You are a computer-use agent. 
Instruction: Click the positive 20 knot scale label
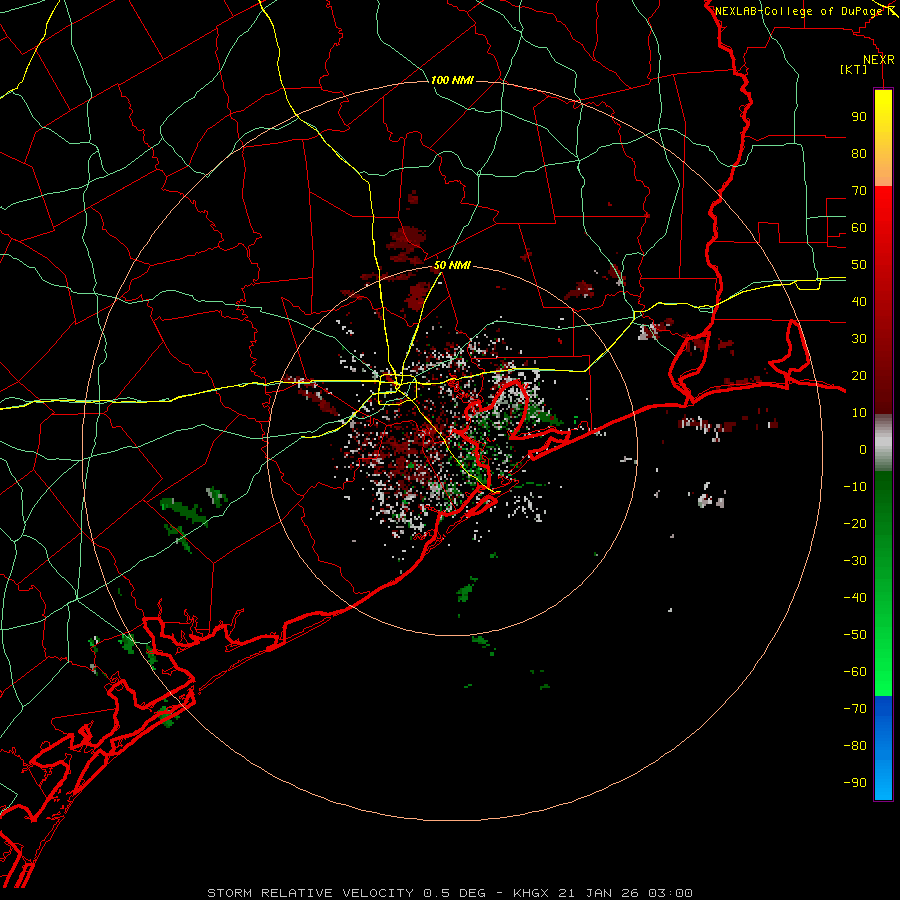pyautogui.click(x=859, y=376)
